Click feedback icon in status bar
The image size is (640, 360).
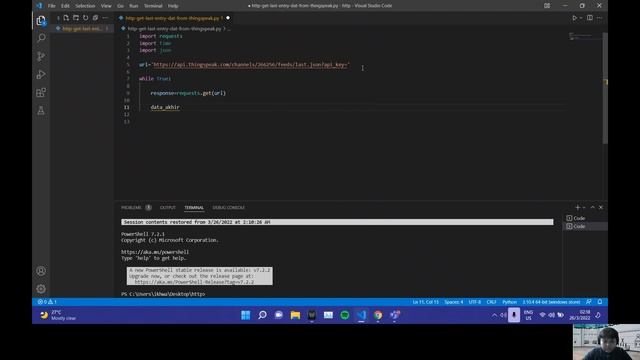pyautogui.click(x=589, y=302)
